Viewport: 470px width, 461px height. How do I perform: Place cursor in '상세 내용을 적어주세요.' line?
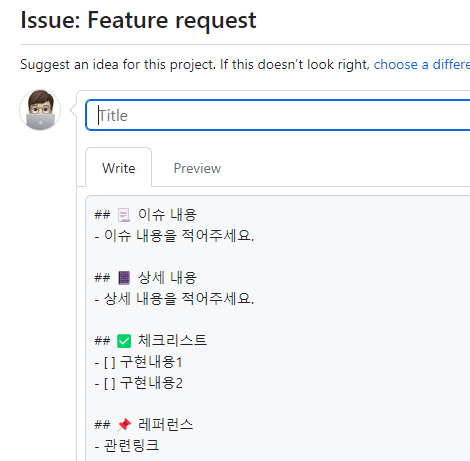174,298
